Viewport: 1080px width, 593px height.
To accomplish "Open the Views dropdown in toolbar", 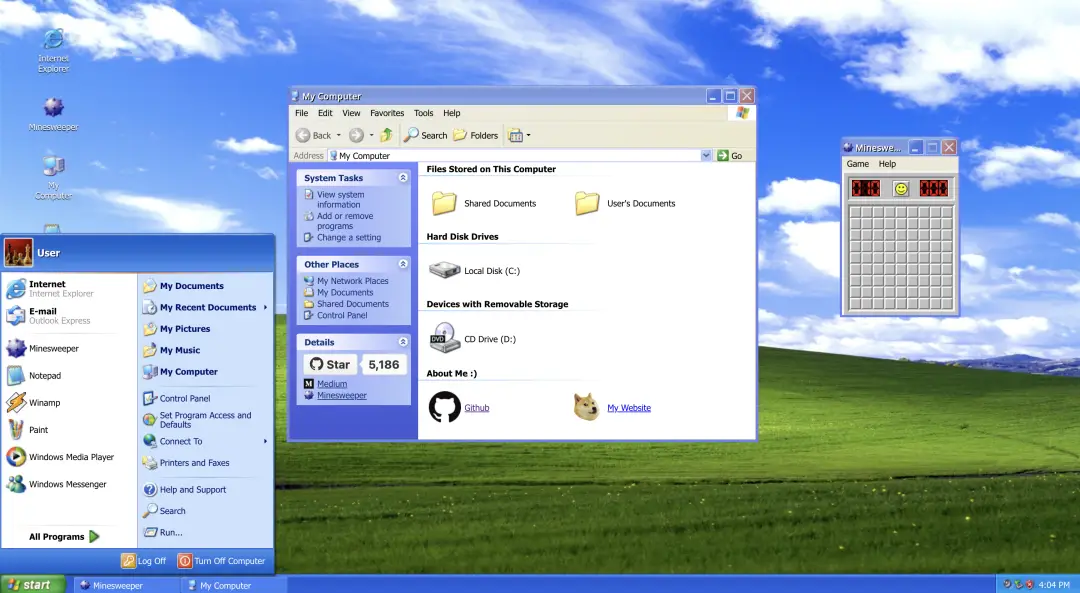I will tap(518, 135).
